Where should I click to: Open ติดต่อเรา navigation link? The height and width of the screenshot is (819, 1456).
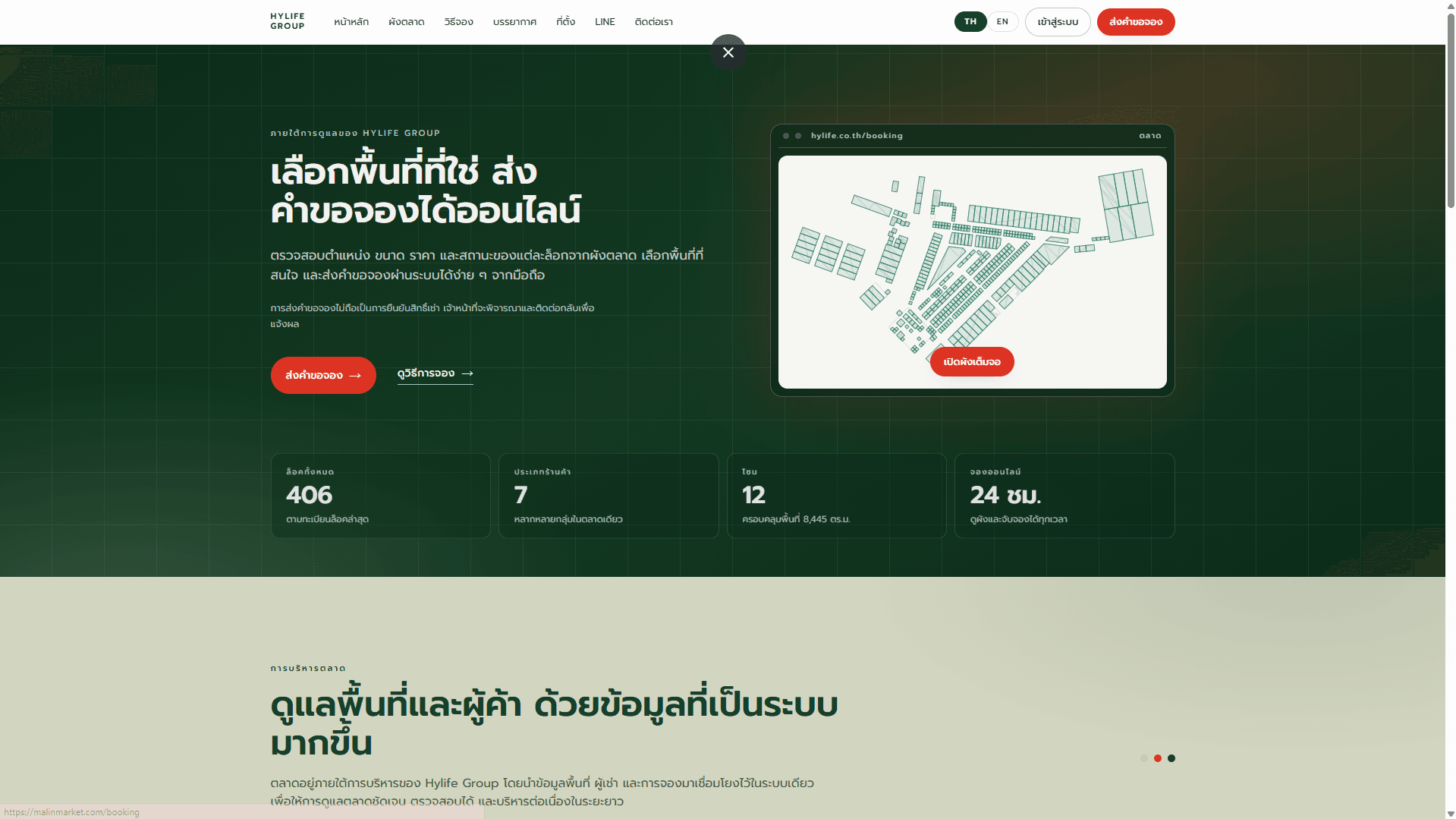[654, 22]
